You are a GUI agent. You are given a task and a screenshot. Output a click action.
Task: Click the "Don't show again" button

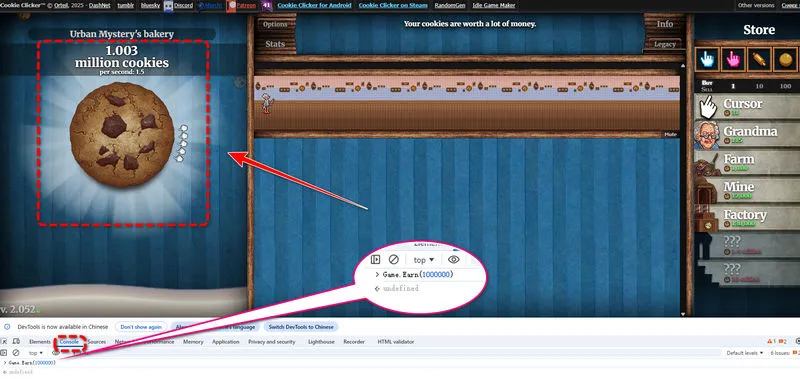point(141,326)
